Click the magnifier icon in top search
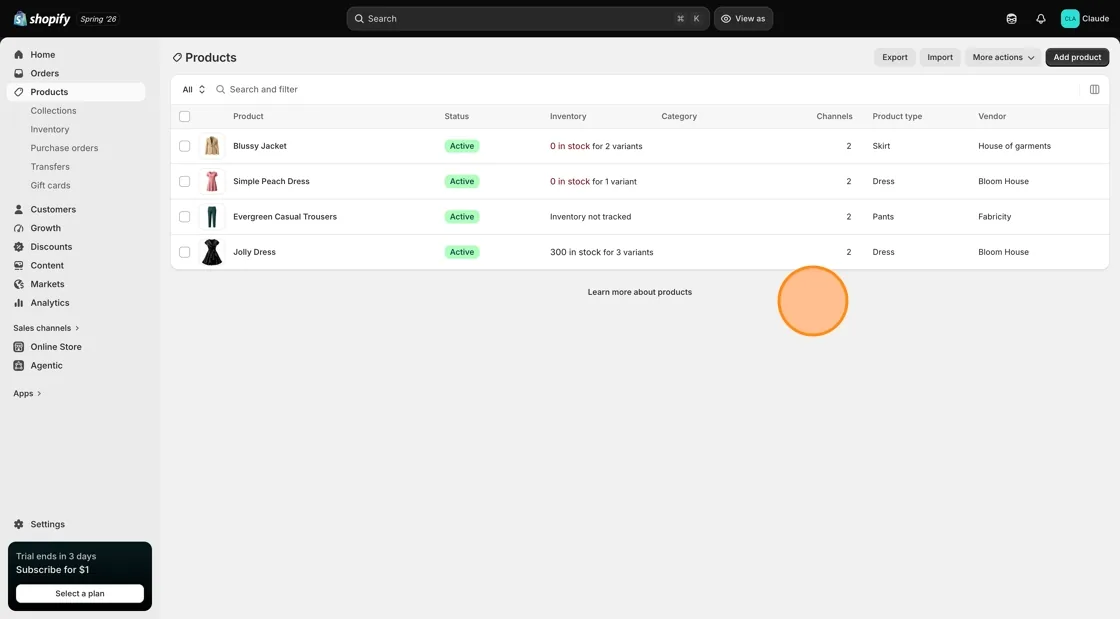Screen dimensions: 1120x619 click(x=359, y=19)
